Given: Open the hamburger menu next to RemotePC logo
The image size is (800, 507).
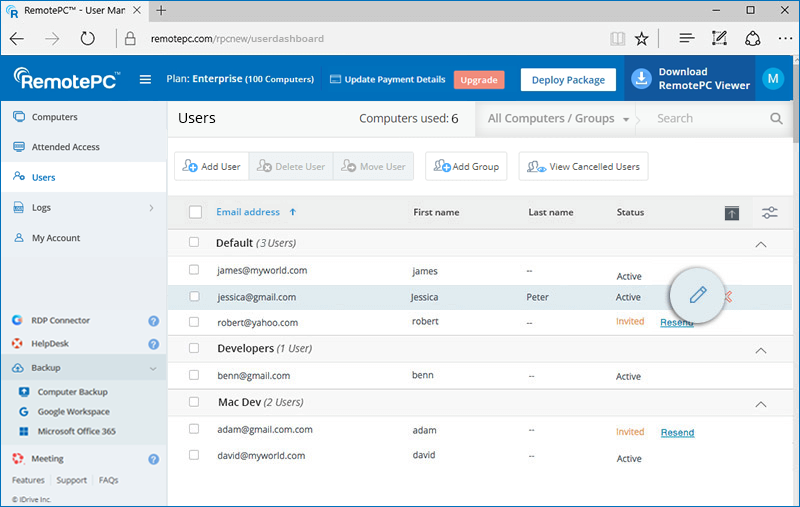Looking at the screenshot, I should coord(146,80).
